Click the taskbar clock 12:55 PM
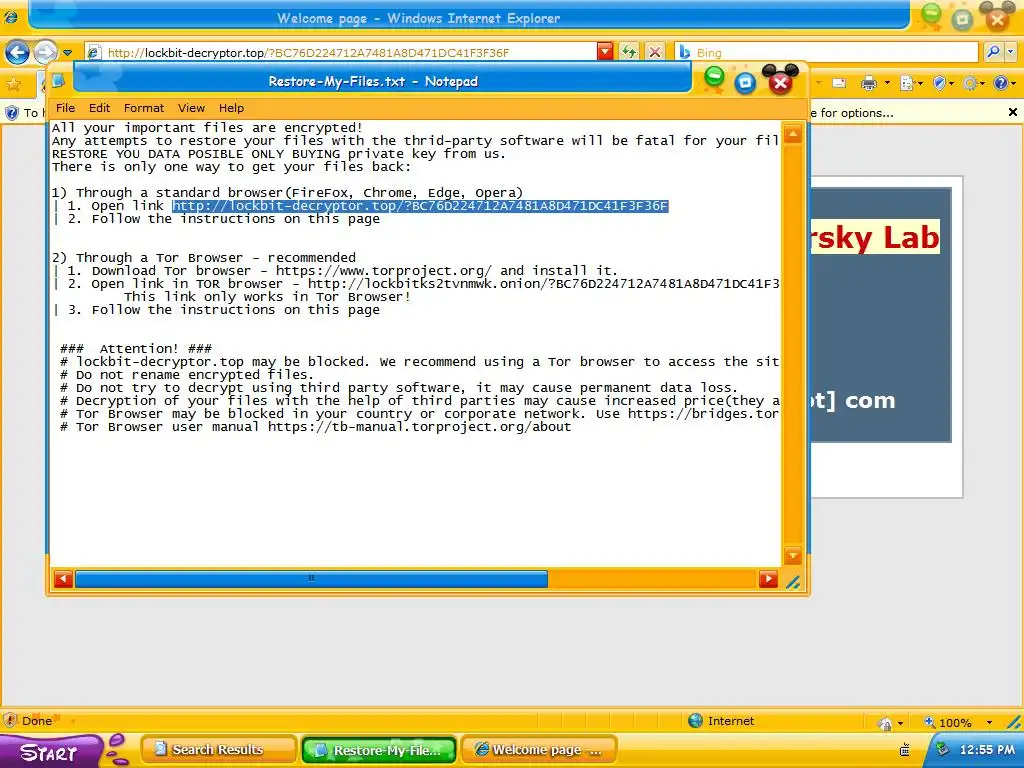Screen dimensions: 1024x768 [x=987, y=750]
